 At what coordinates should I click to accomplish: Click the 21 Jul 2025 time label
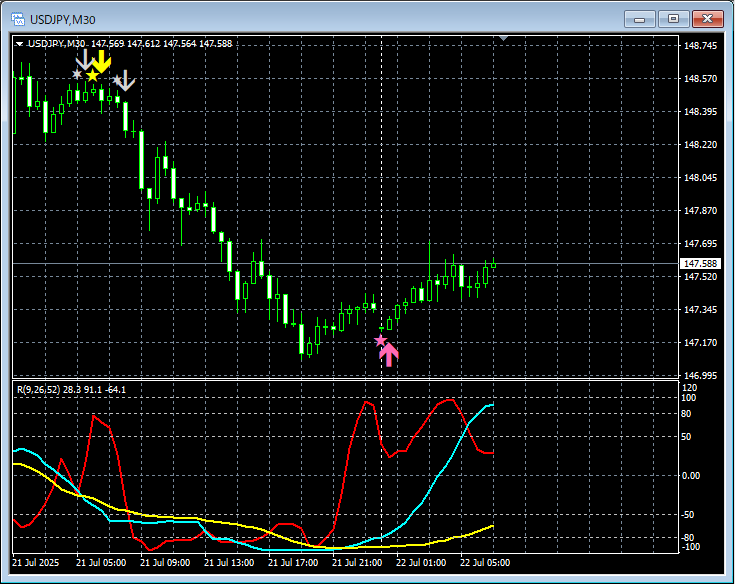36,562
